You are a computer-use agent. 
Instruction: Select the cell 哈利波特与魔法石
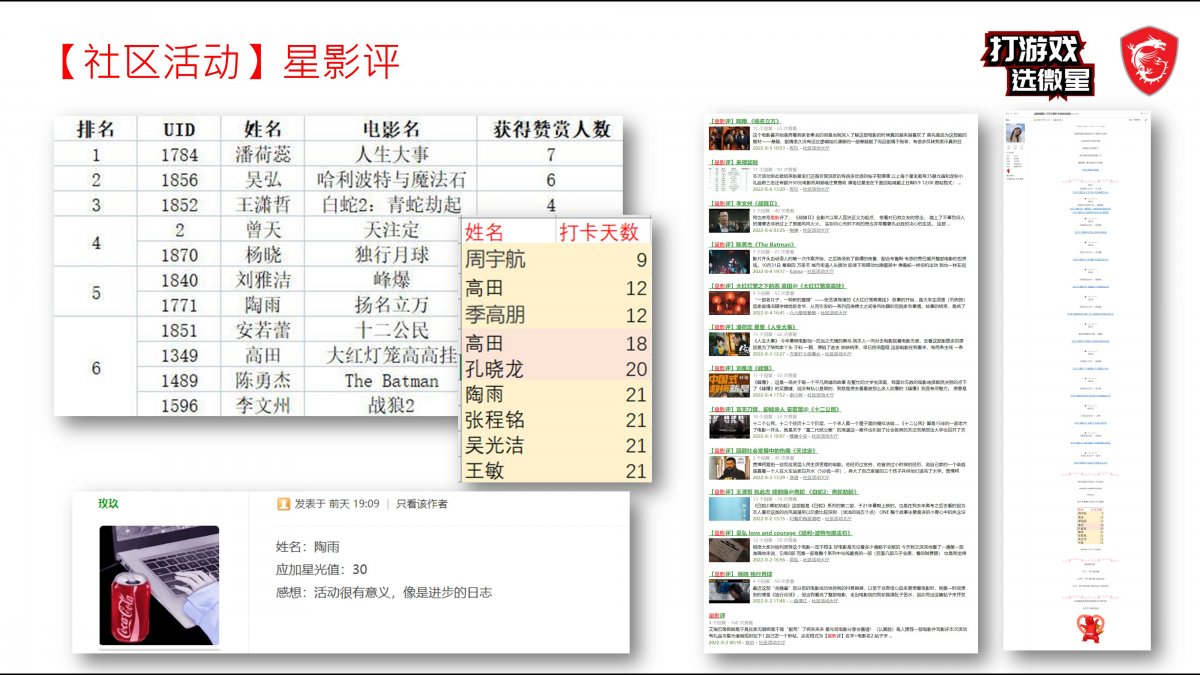(392, 180)
